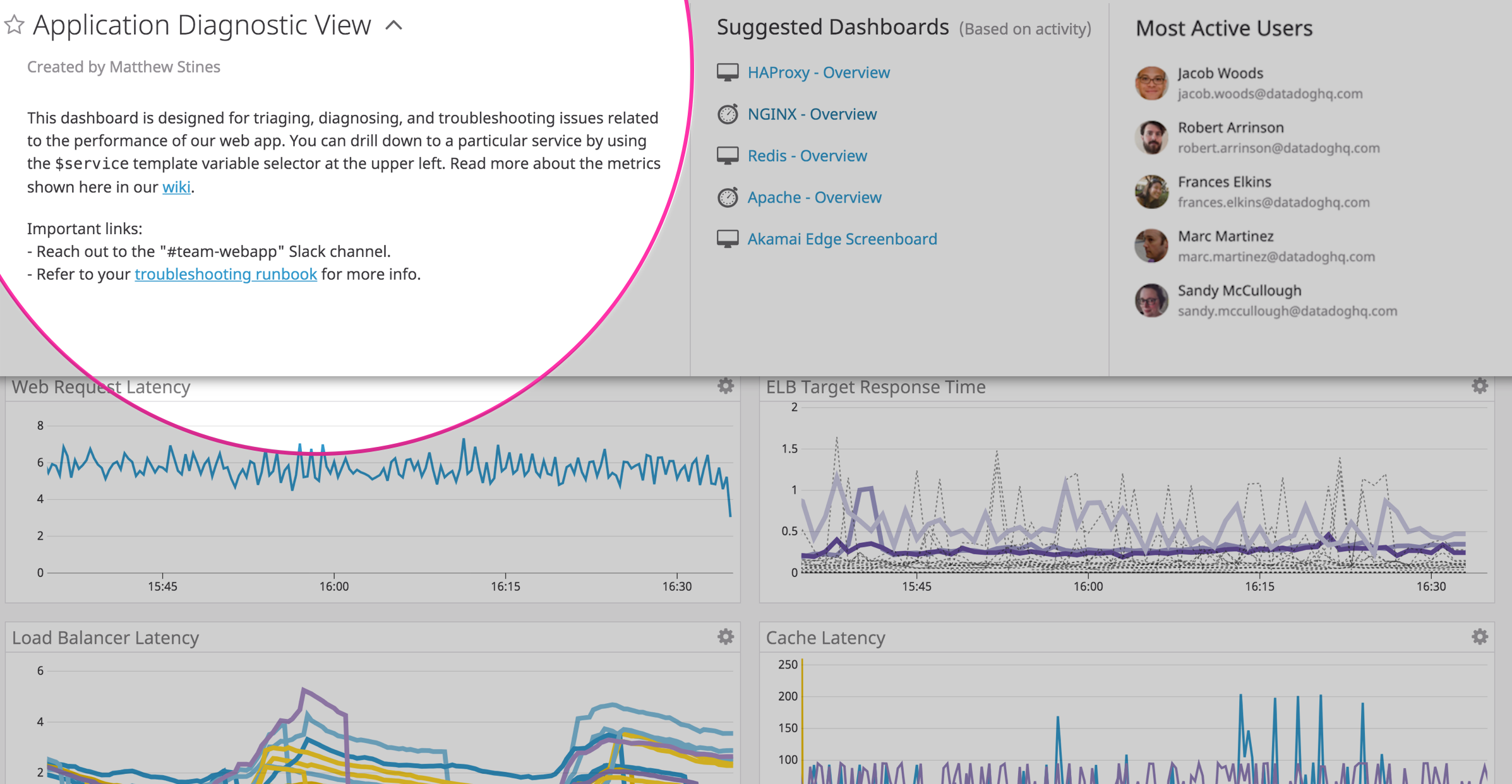Viewport: 1512px width, 784px height.
Task: Click the screenboard icon beside Redis - Overview
Action: pyautogui.click(x=728, y=155)
